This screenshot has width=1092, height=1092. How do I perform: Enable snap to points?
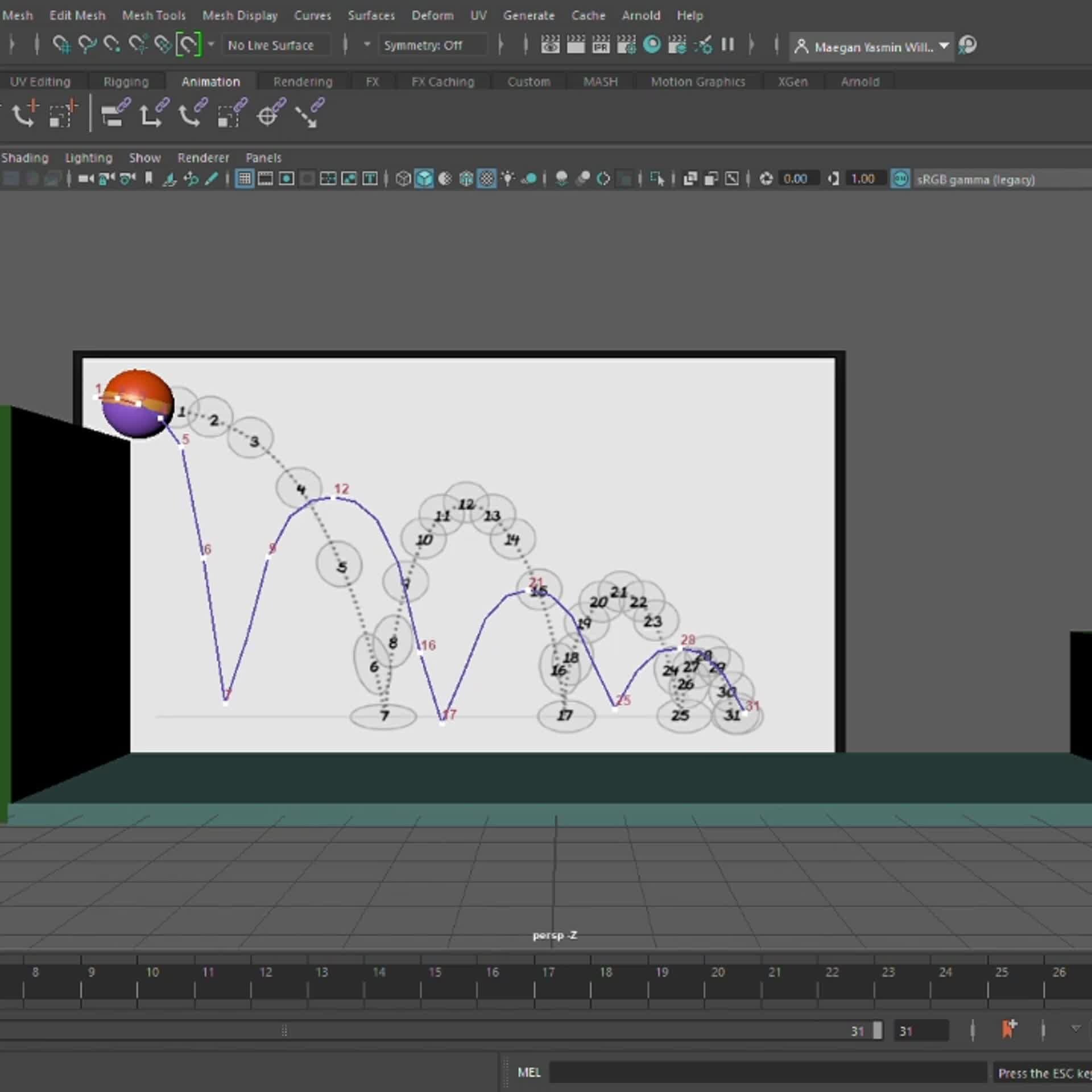pos(113,45)
